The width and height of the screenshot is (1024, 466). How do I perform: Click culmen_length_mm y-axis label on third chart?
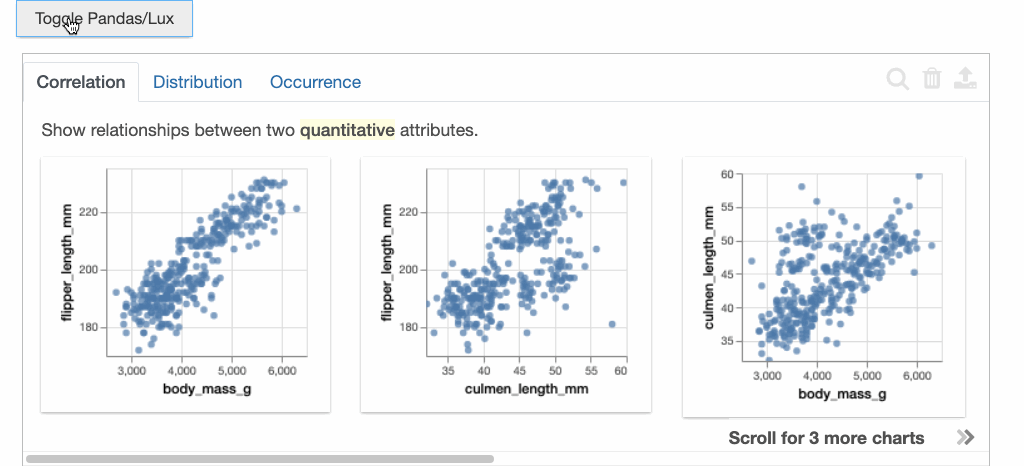tap(709, 268)
